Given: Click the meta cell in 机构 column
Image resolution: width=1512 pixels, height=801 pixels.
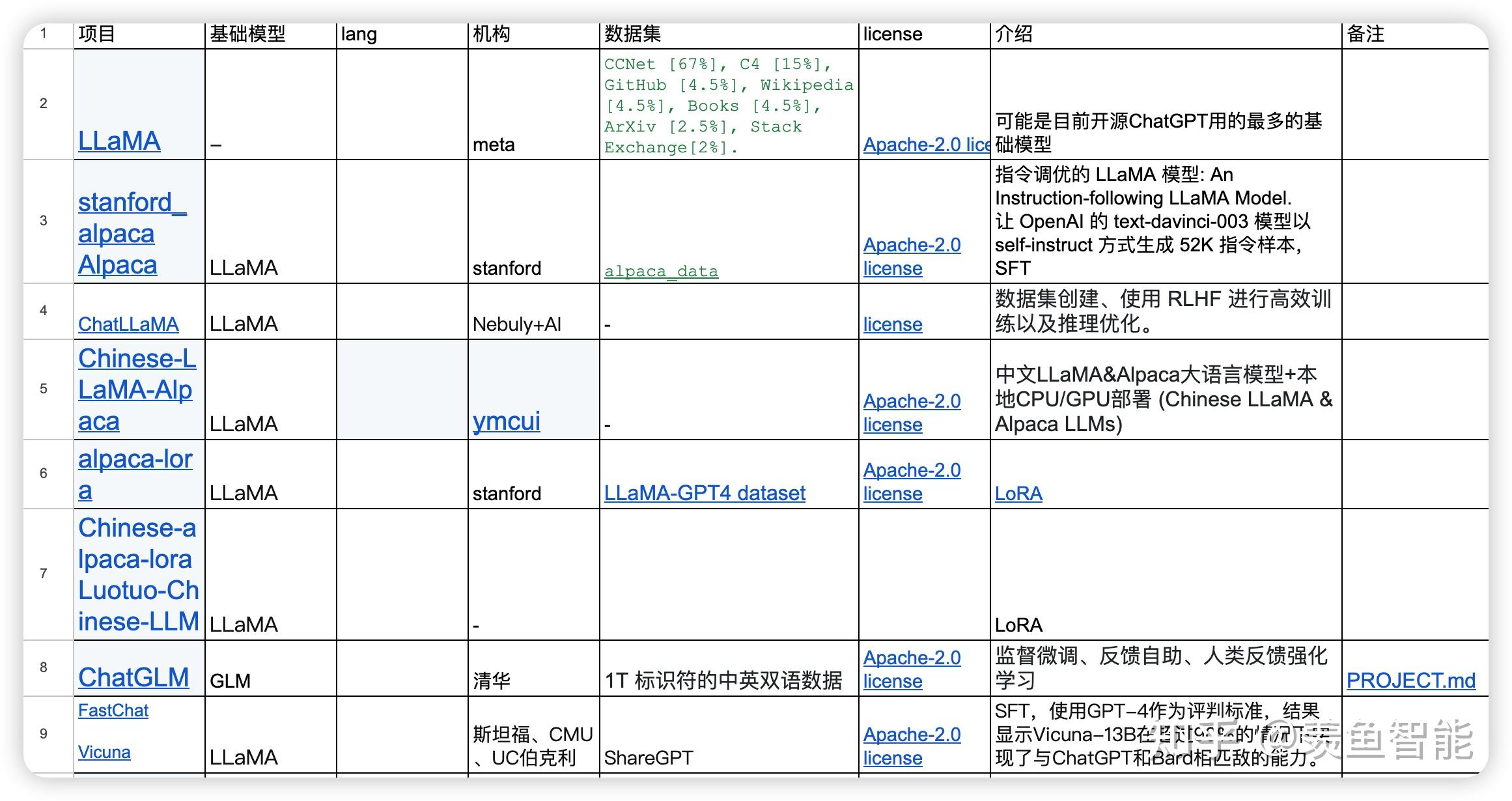Looking at the screenshot, I should pos(494,145).
